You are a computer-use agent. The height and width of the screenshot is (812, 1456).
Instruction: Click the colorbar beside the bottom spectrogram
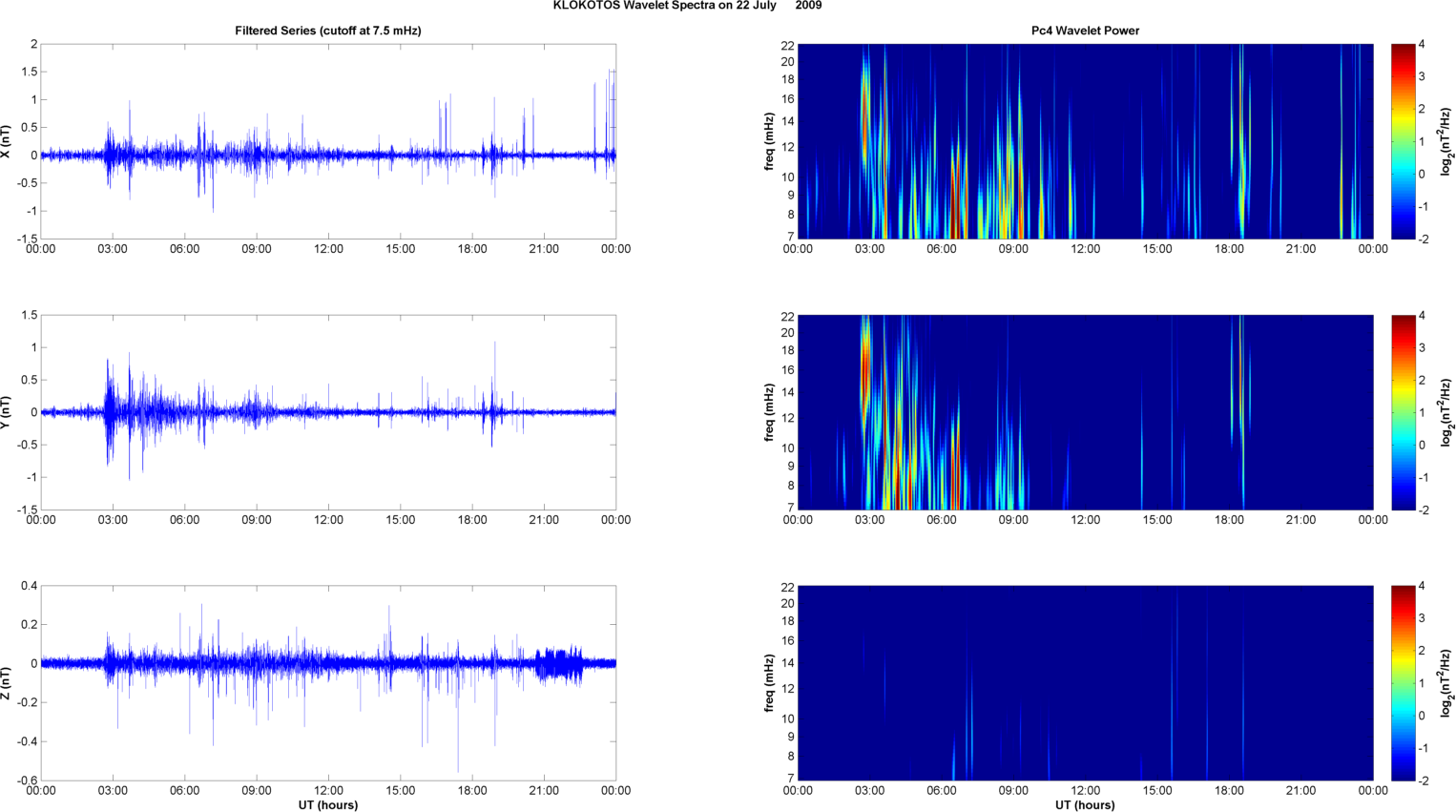tap(1404, 683)
